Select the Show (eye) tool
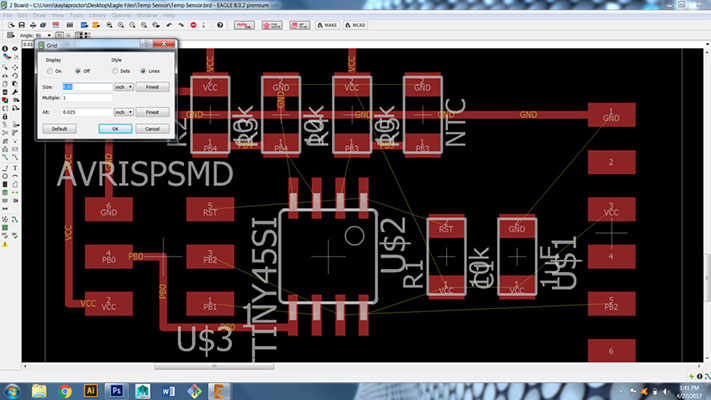Image resolution: width=711 pixels, height=400 pixels. [x=15, y=49]
